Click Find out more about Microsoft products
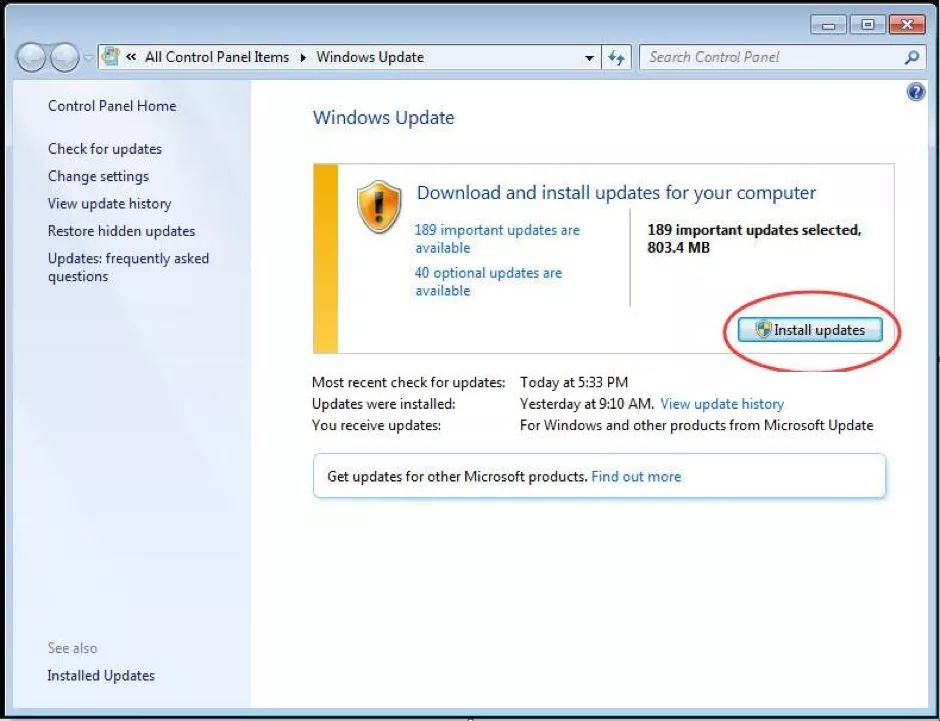Image resolution: width=940 pixels, height=721 pixels. pos(636,477)
